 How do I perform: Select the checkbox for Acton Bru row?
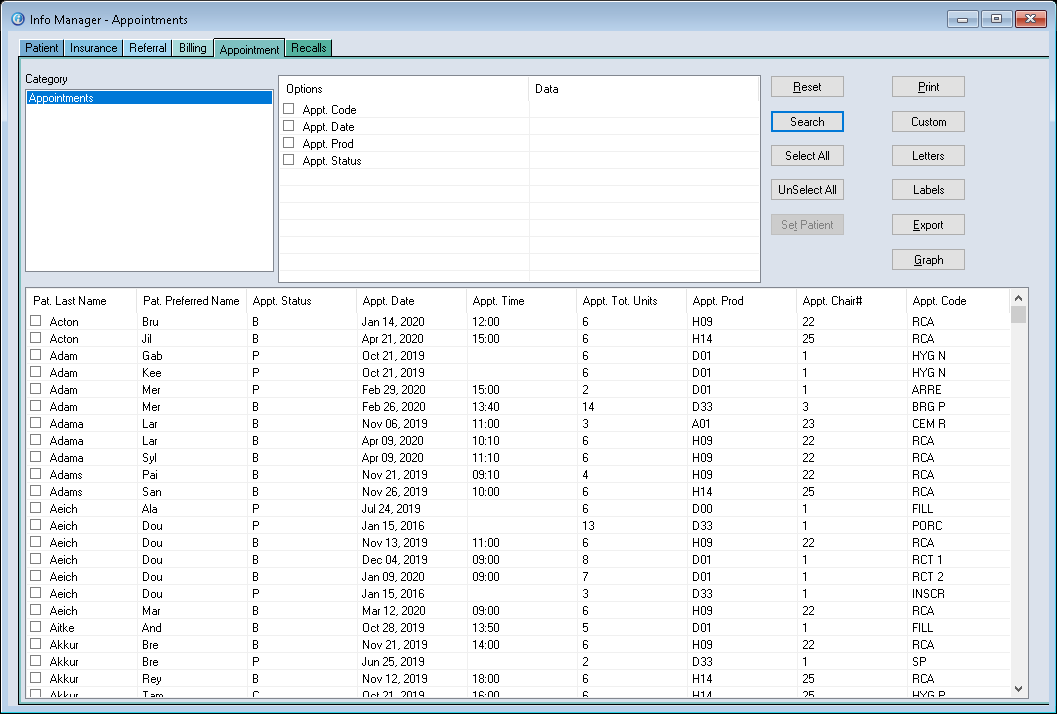[x=36, y=322]
